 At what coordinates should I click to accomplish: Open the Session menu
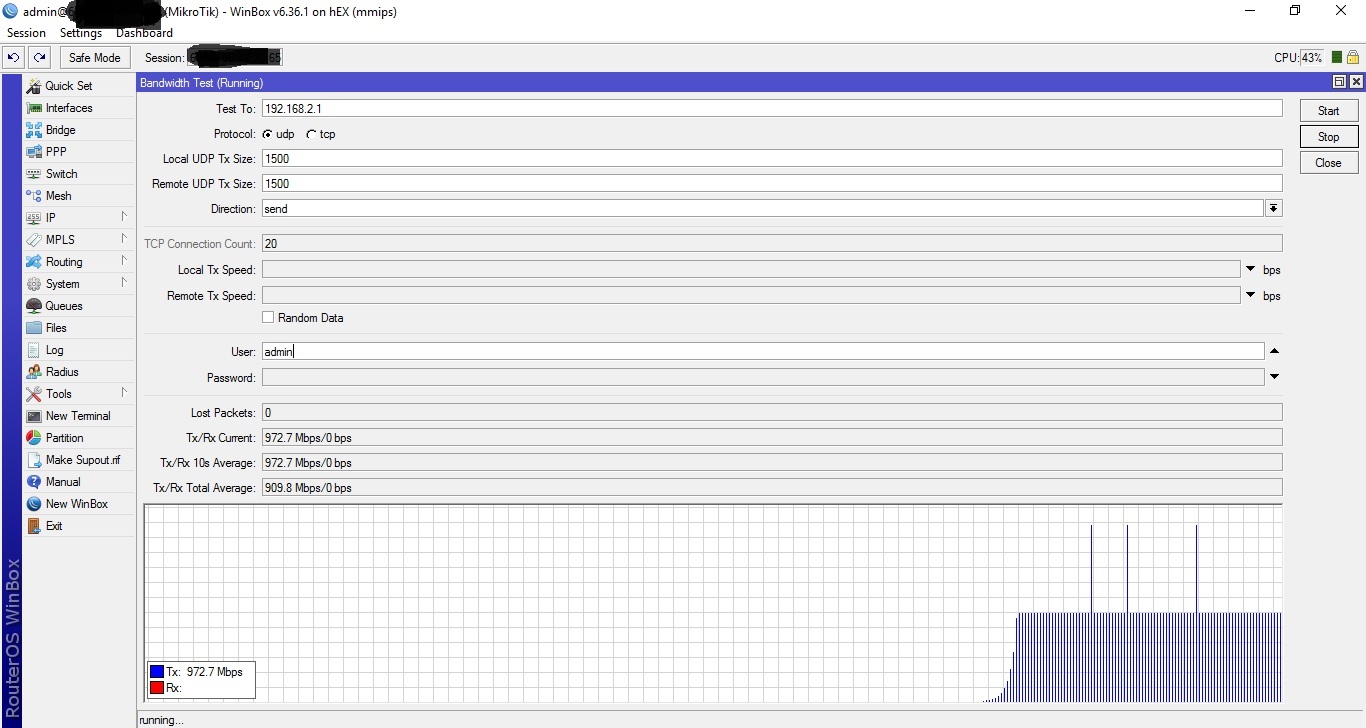pos(26,33)
